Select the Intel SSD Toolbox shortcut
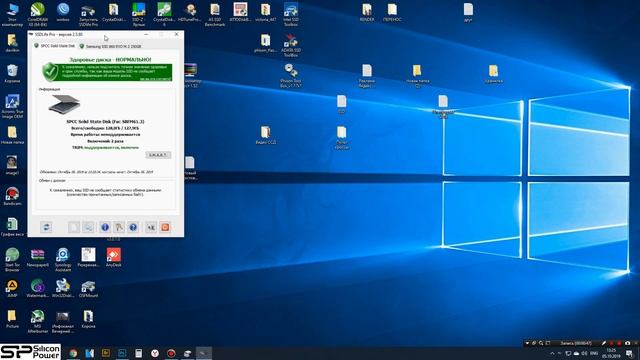The image size is (640, 360). click(x=291, y=14)
